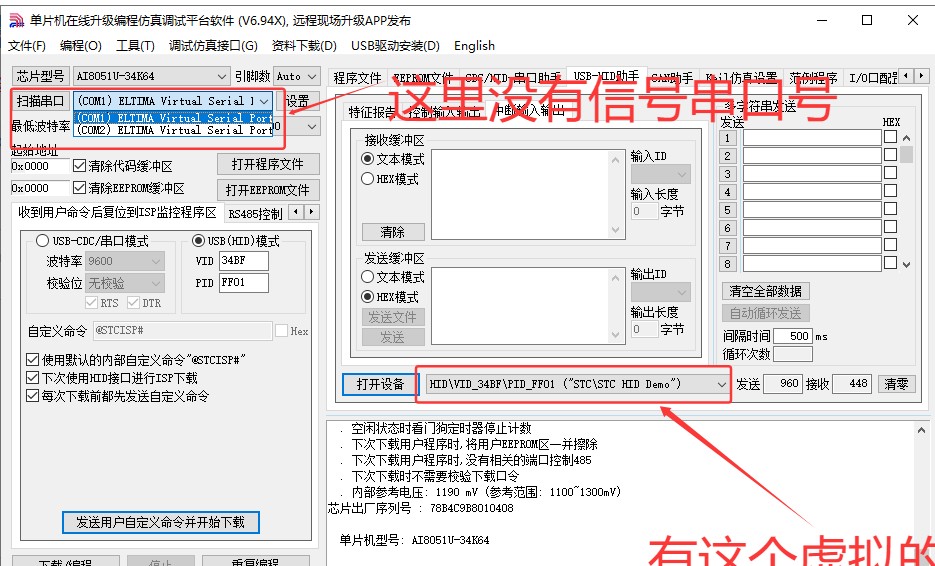935x566 pixels.
Task: Toggle 下次使用HID接口进行ISP下载 checkbox
Action: point(32,378)
